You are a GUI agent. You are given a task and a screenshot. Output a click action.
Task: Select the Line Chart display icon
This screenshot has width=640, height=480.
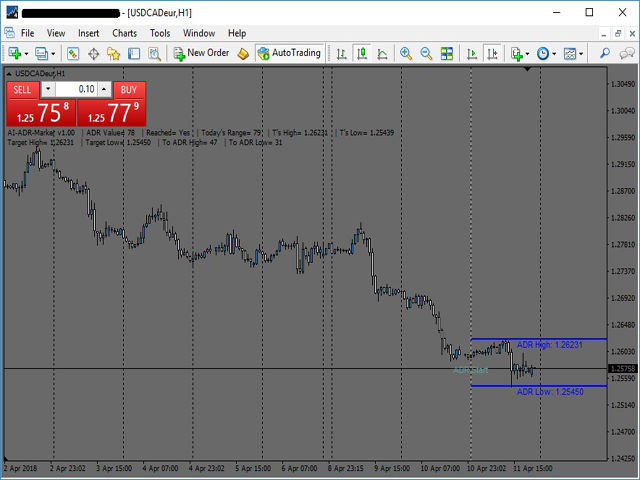point(382,53)
